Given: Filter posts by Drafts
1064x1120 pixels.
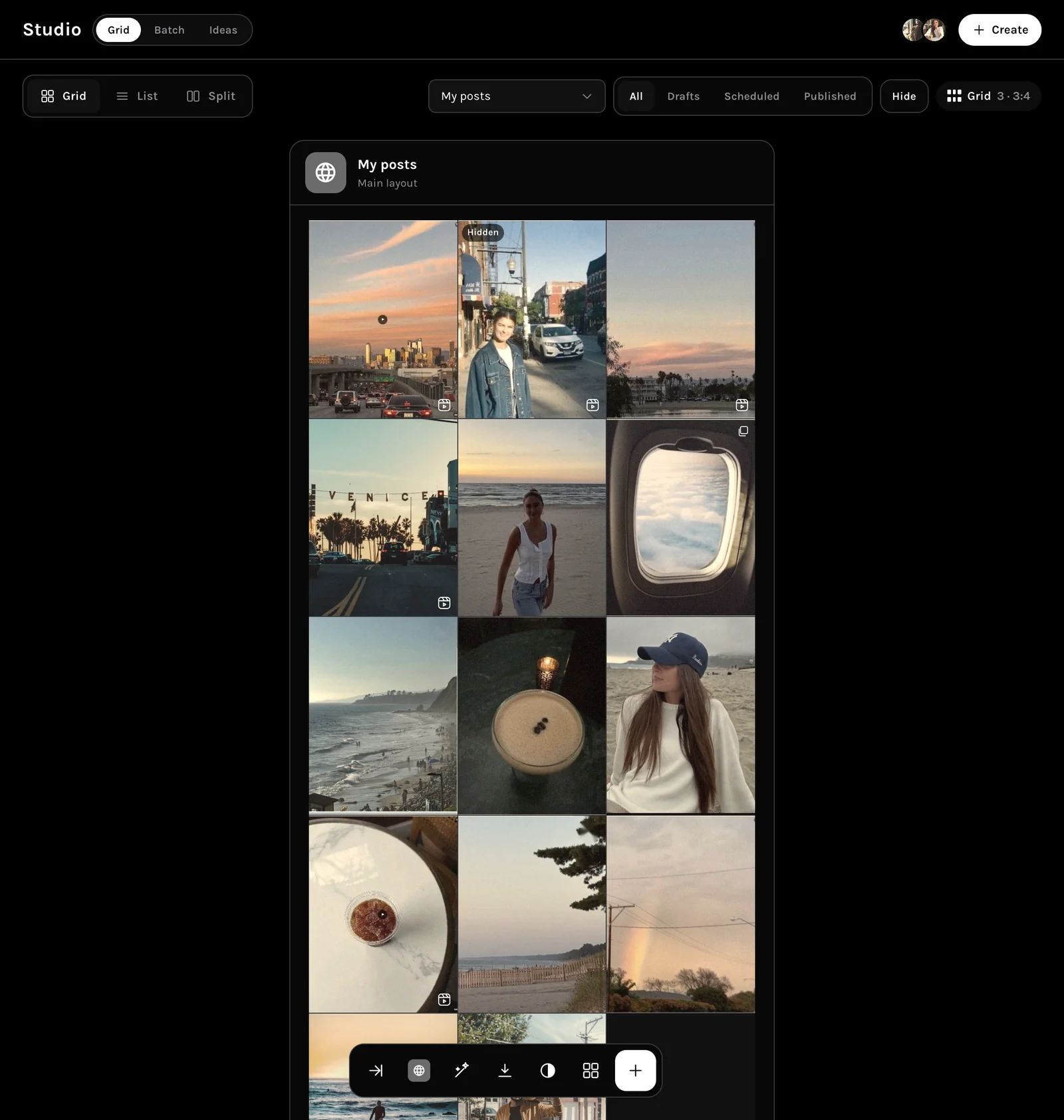Looking at the screenshot, I should point(684,96).
